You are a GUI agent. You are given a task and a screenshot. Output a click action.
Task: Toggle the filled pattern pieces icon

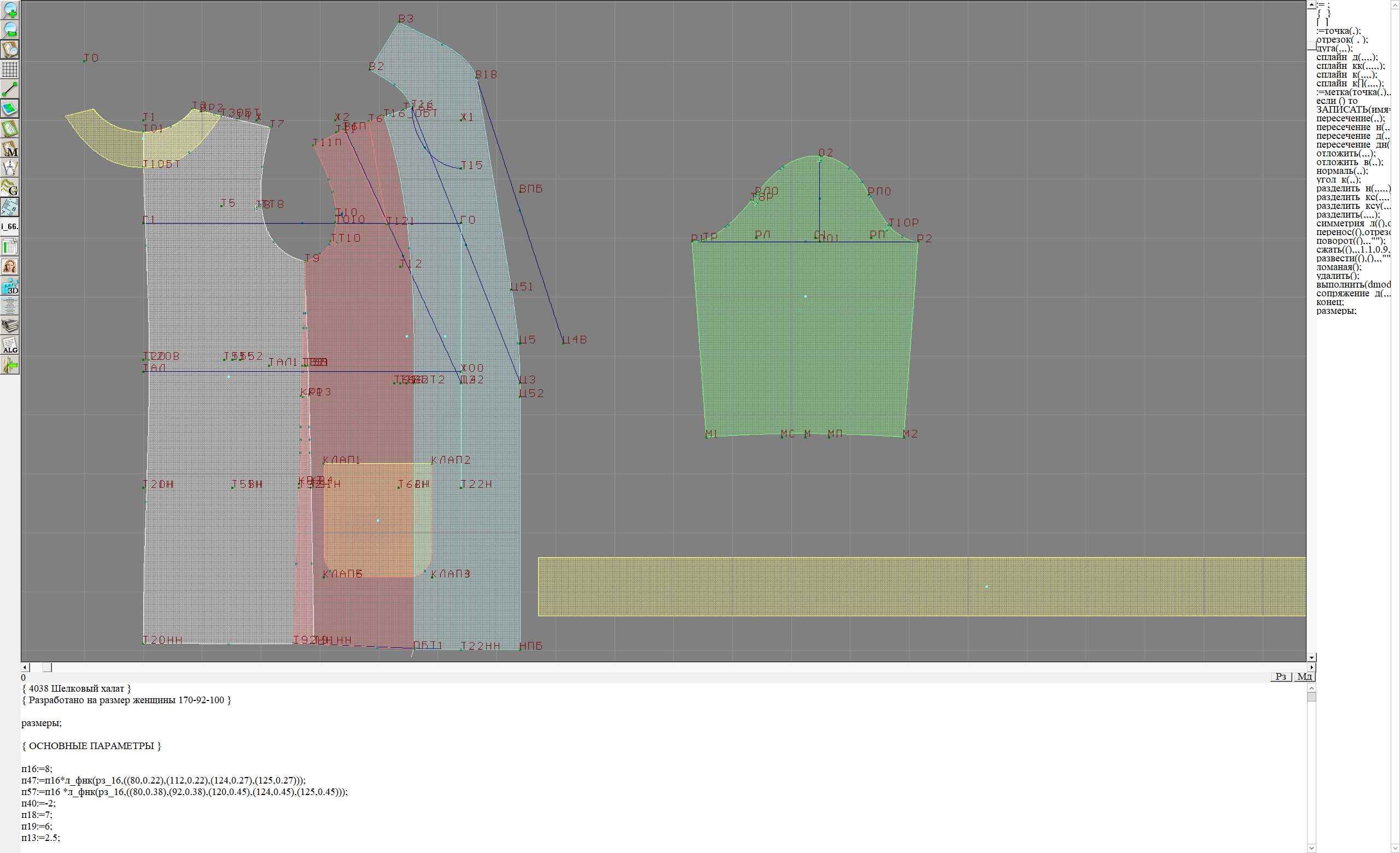10,108
